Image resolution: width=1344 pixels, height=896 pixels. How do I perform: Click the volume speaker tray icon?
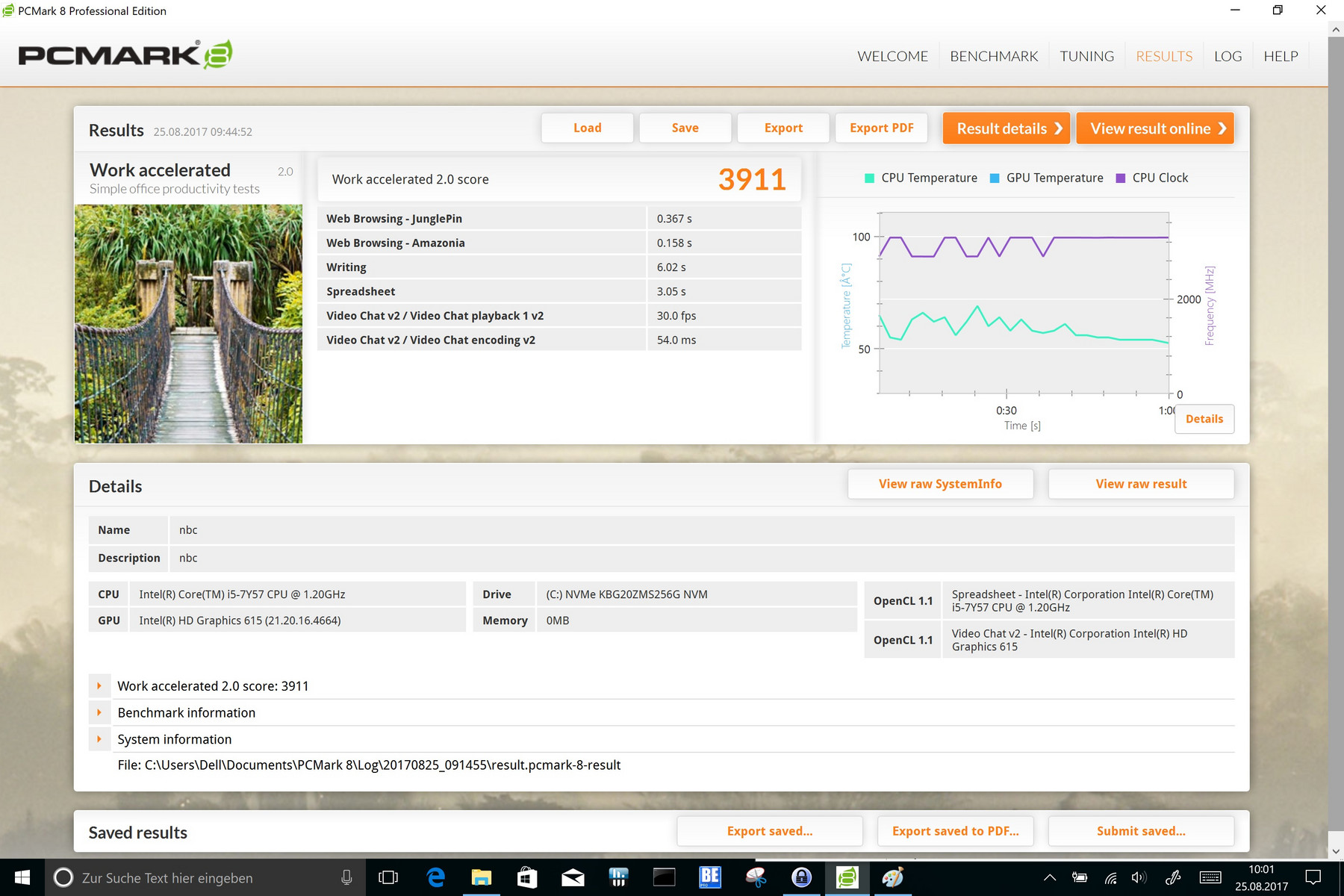coord(1139,877)
